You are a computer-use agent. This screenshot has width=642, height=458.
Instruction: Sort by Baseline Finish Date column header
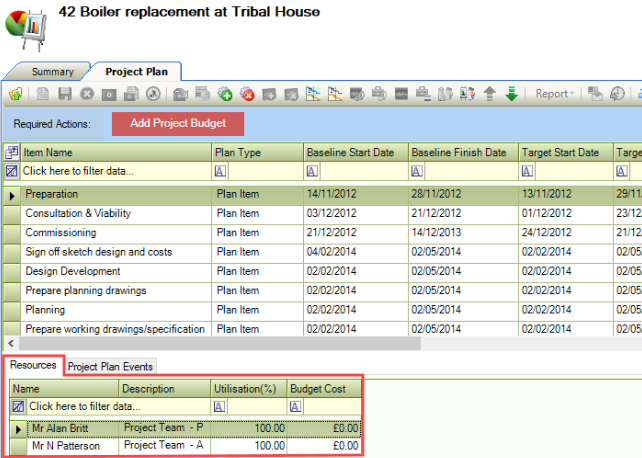(x=458, y=152)
